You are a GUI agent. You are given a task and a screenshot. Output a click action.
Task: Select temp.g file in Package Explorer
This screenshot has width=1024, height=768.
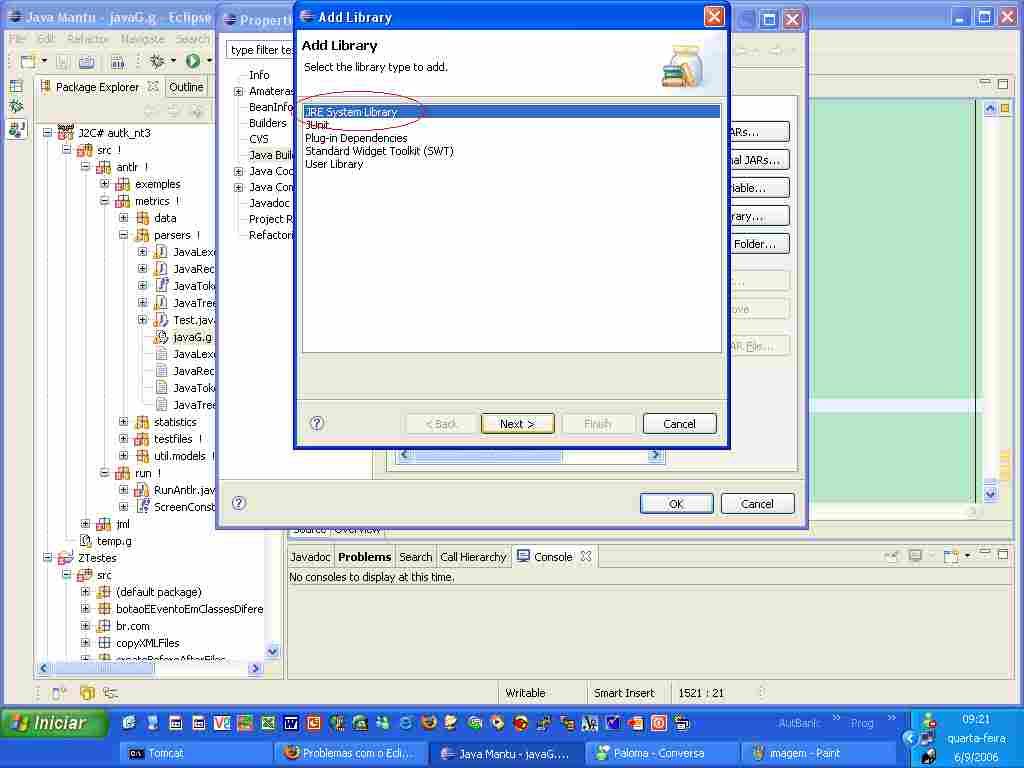tap(113, 541)
